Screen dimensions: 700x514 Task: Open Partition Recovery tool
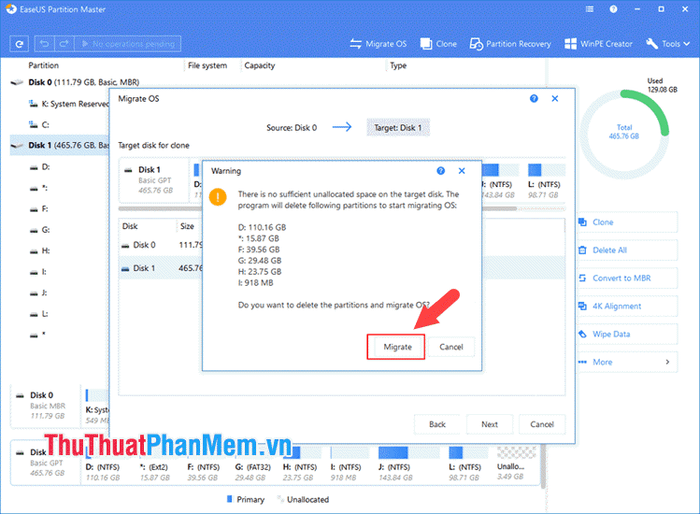click(x=510, y=44)
